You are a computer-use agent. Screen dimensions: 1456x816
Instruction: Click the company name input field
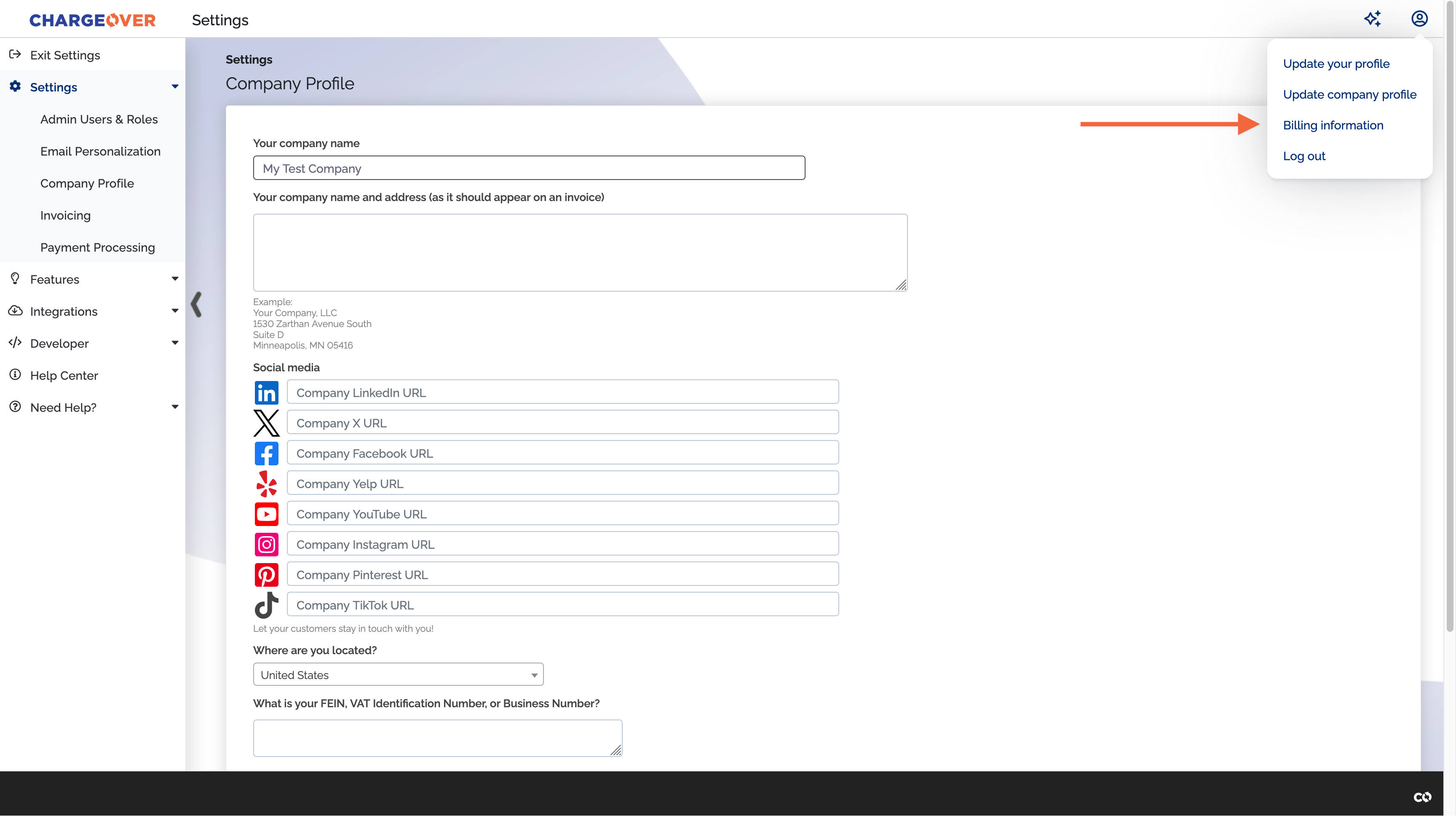click(528, 169)
